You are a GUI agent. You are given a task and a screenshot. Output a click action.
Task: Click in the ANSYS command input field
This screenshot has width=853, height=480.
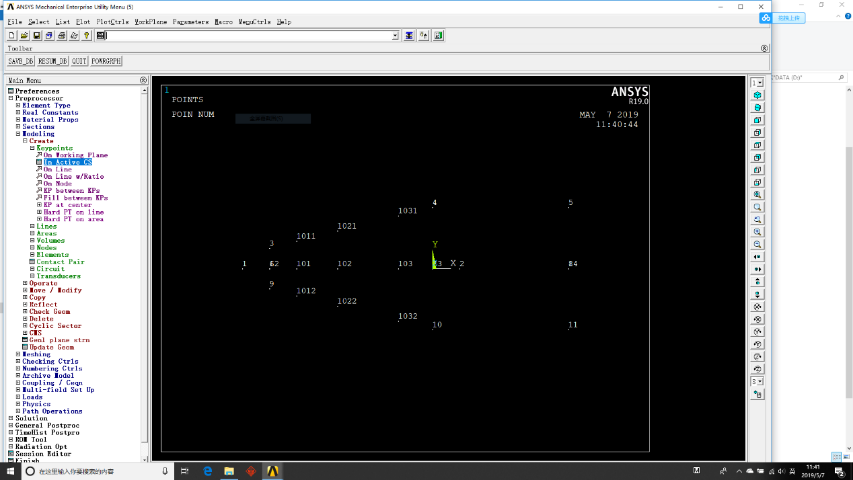tap(249, 36)
